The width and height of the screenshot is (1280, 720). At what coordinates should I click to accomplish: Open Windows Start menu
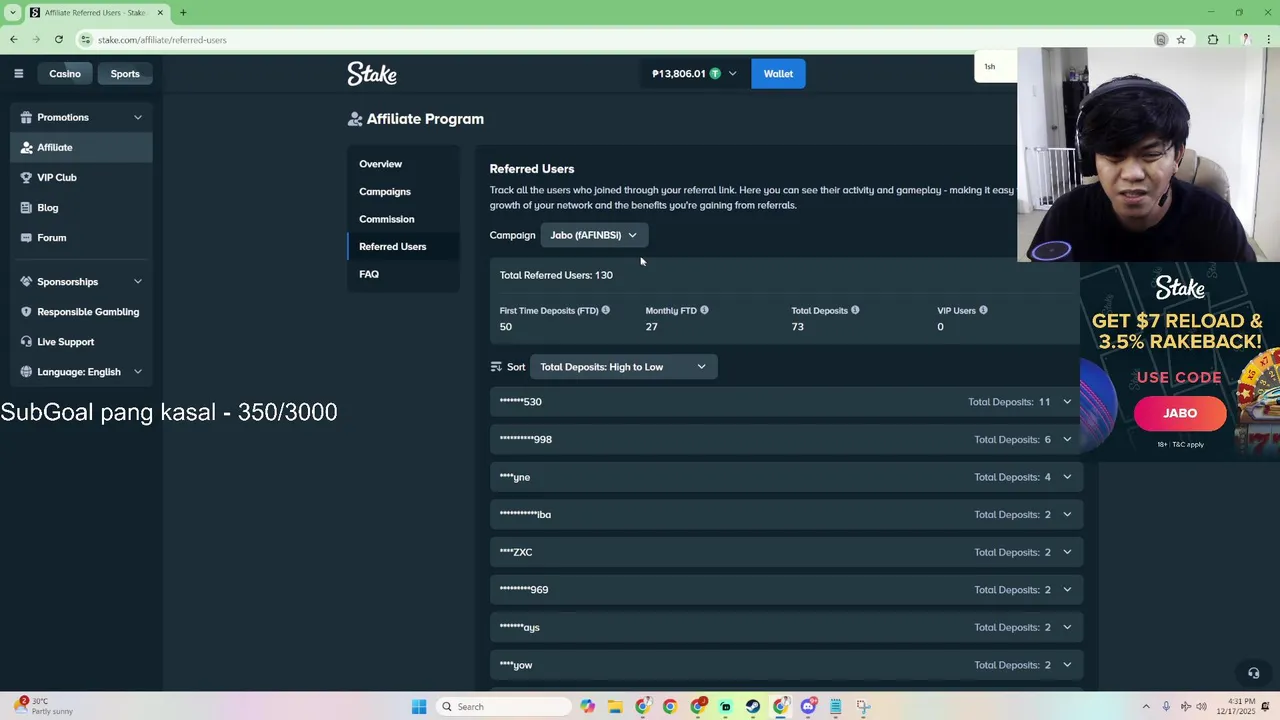(x=419, y=707)
